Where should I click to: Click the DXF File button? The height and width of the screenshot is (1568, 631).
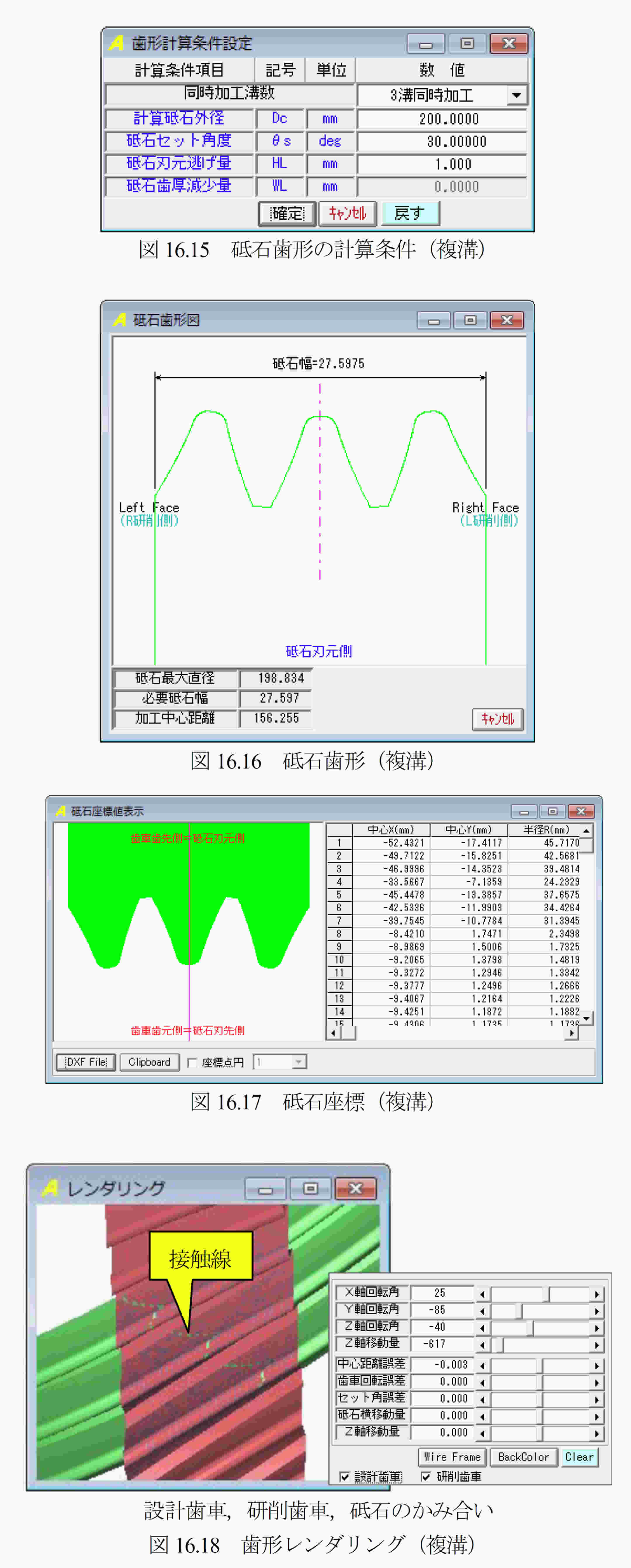(x=86, y=1062)
